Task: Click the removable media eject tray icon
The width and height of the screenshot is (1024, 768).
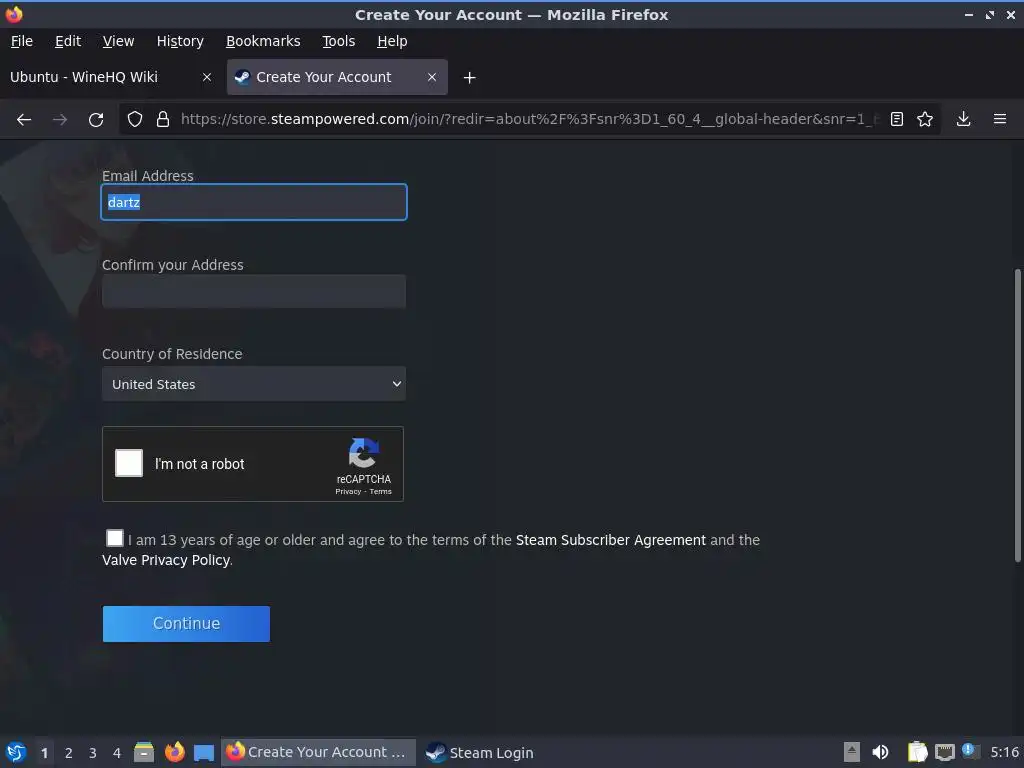Action: point(852,752)
